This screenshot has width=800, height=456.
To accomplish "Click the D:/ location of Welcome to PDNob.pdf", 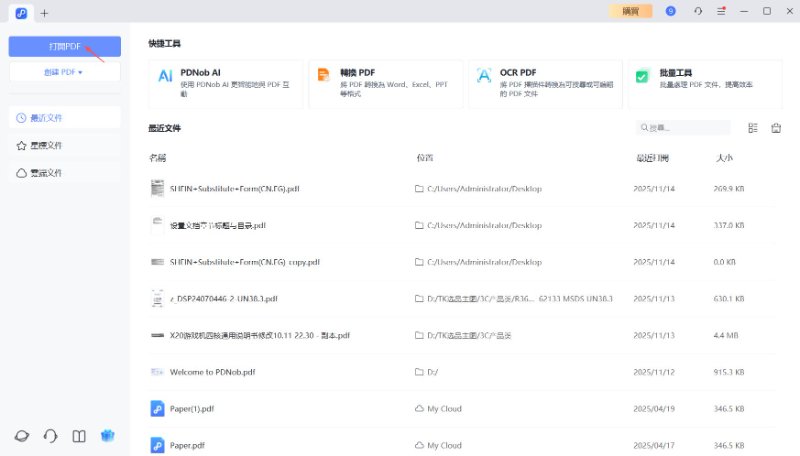I will pos(427,372).
